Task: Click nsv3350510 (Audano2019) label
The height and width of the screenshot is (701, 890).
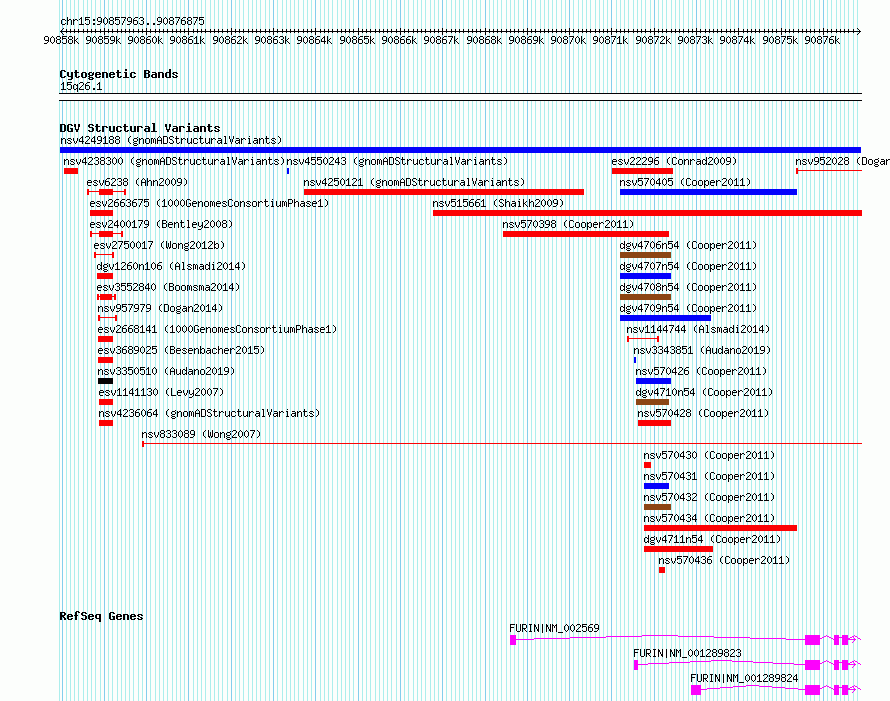Action: [x=166, y=371]
